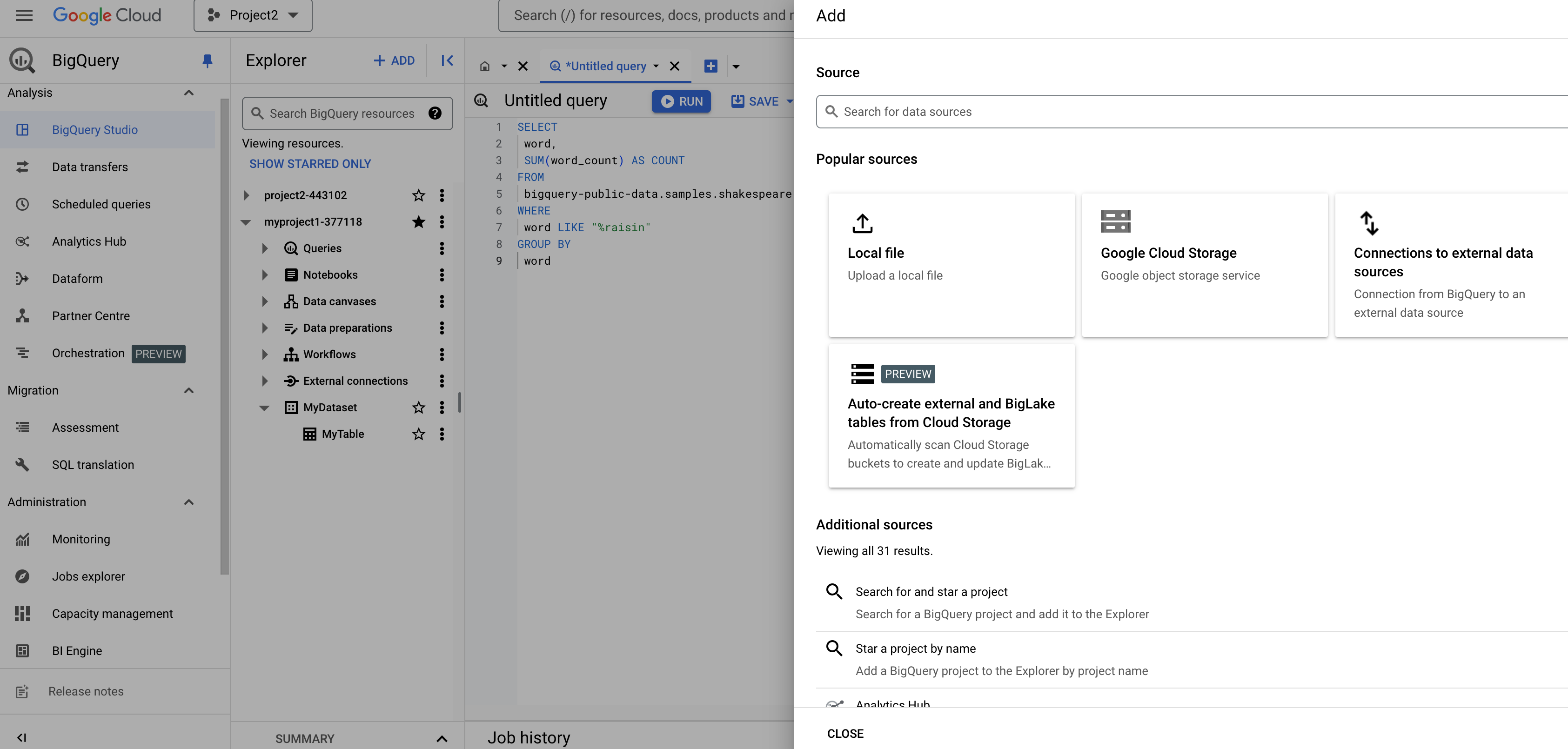Viewport: 1568px width, 749px height.
Task: Click the Run query button
Action: [x=682, y=100]
